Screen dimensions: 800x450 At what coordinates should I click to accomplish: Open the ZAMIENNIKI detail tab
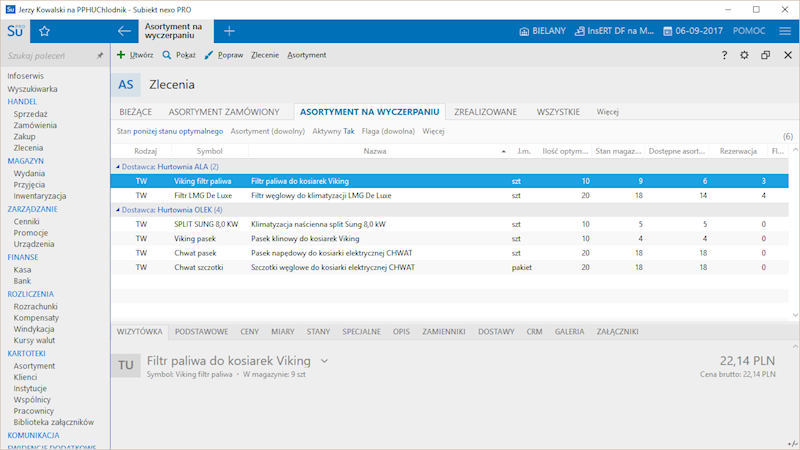[444, 332]
